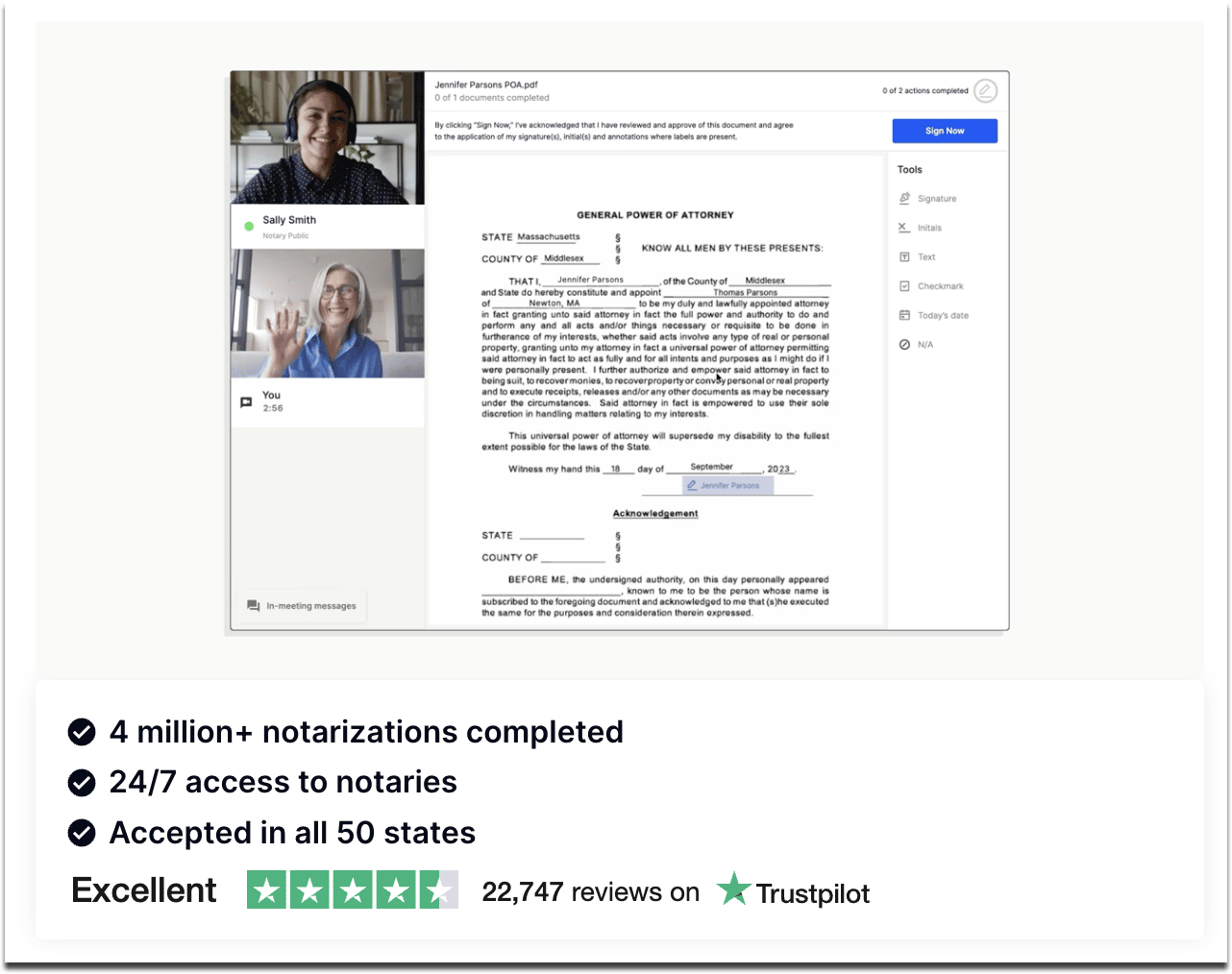Click the checkmark beside 4 million+ notarizations
Viewport: 1232px width, 974px height.
pyautogui.click(x=82, y=732)
